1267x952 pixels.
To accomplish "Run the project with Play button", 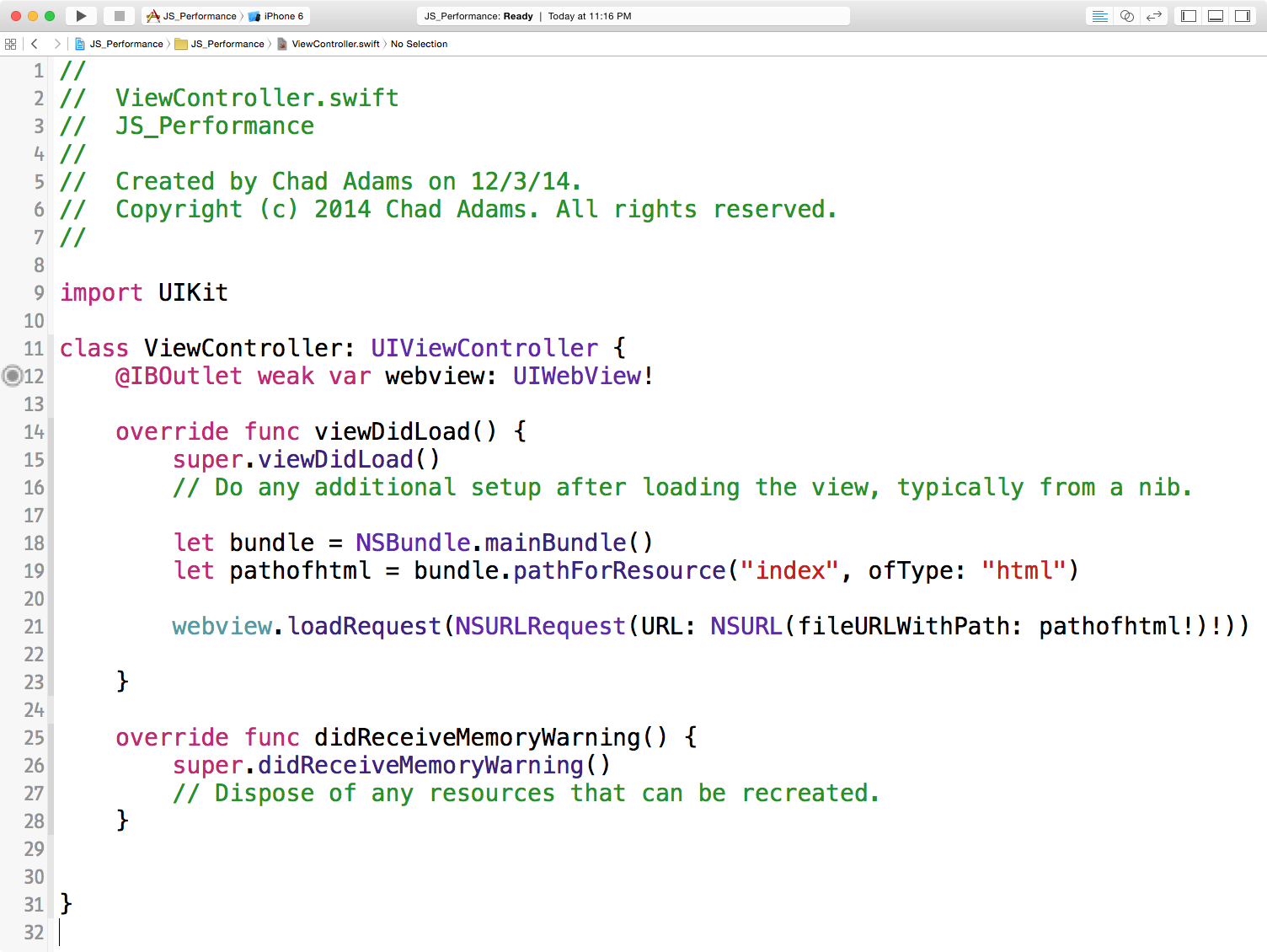I will point(81,16).
